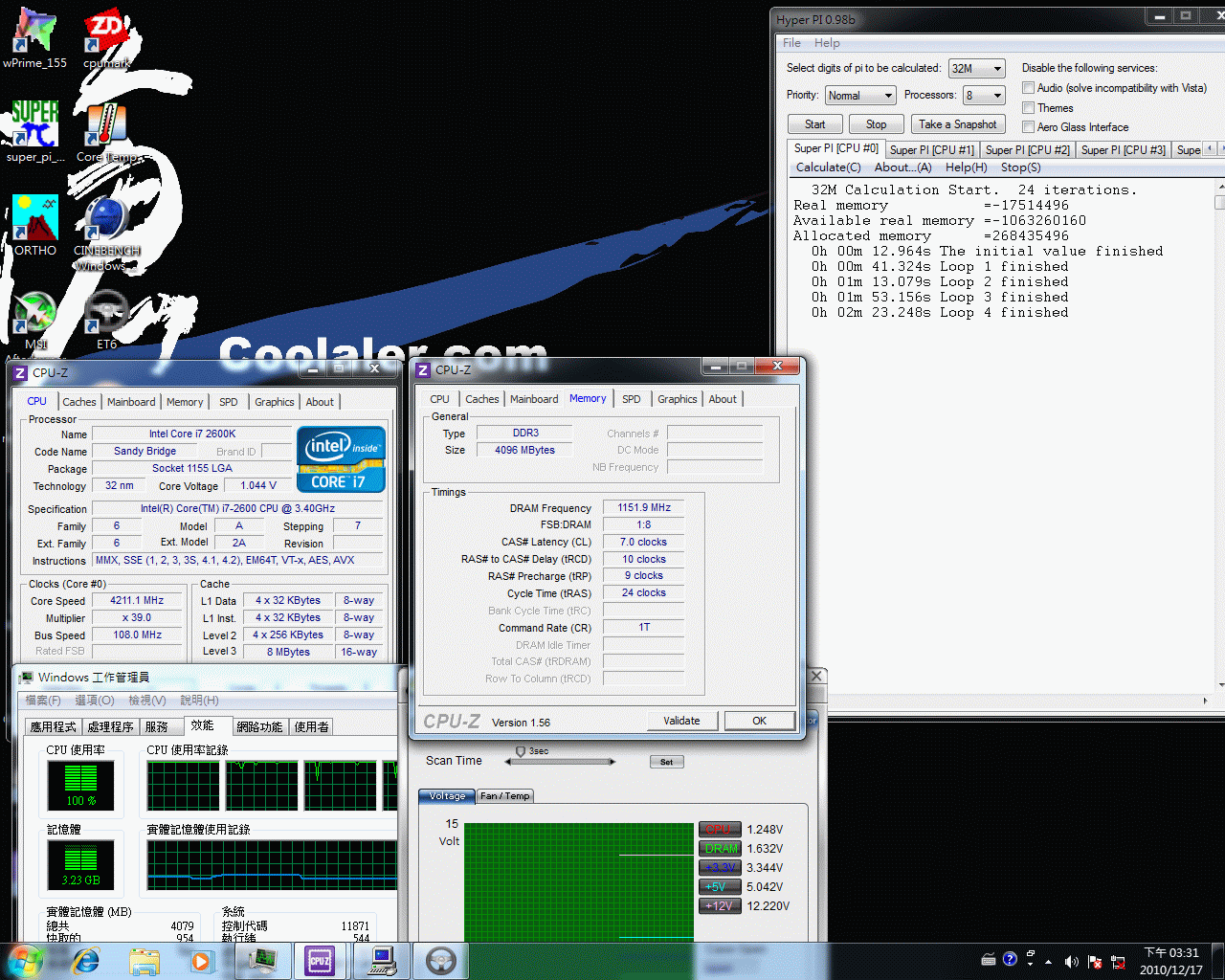Open Windows Explorer folder in taskbar
Viewport: 1225px width, 980px height.
click(144, 960)
